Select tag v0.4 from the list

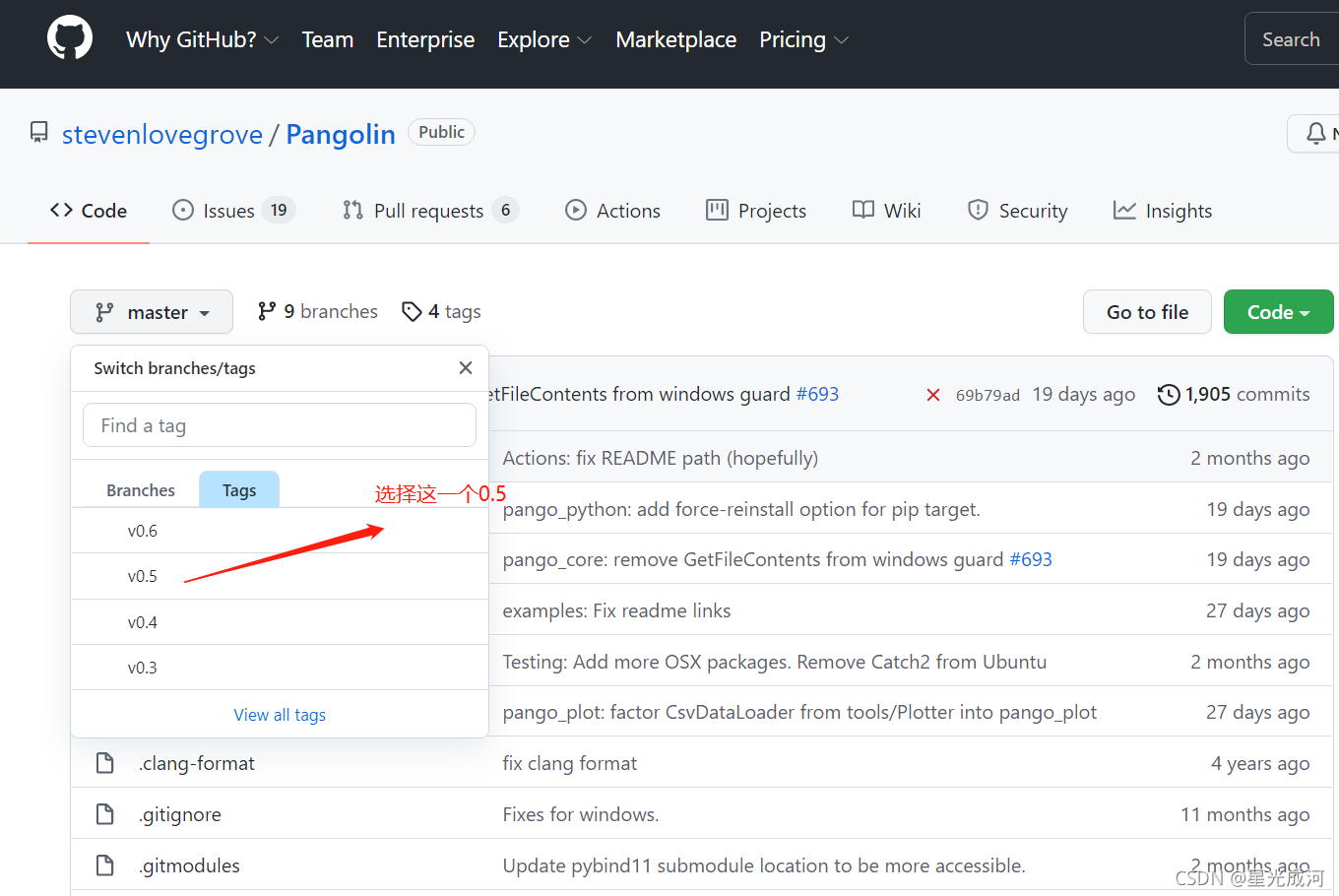(x=280, y=622)
